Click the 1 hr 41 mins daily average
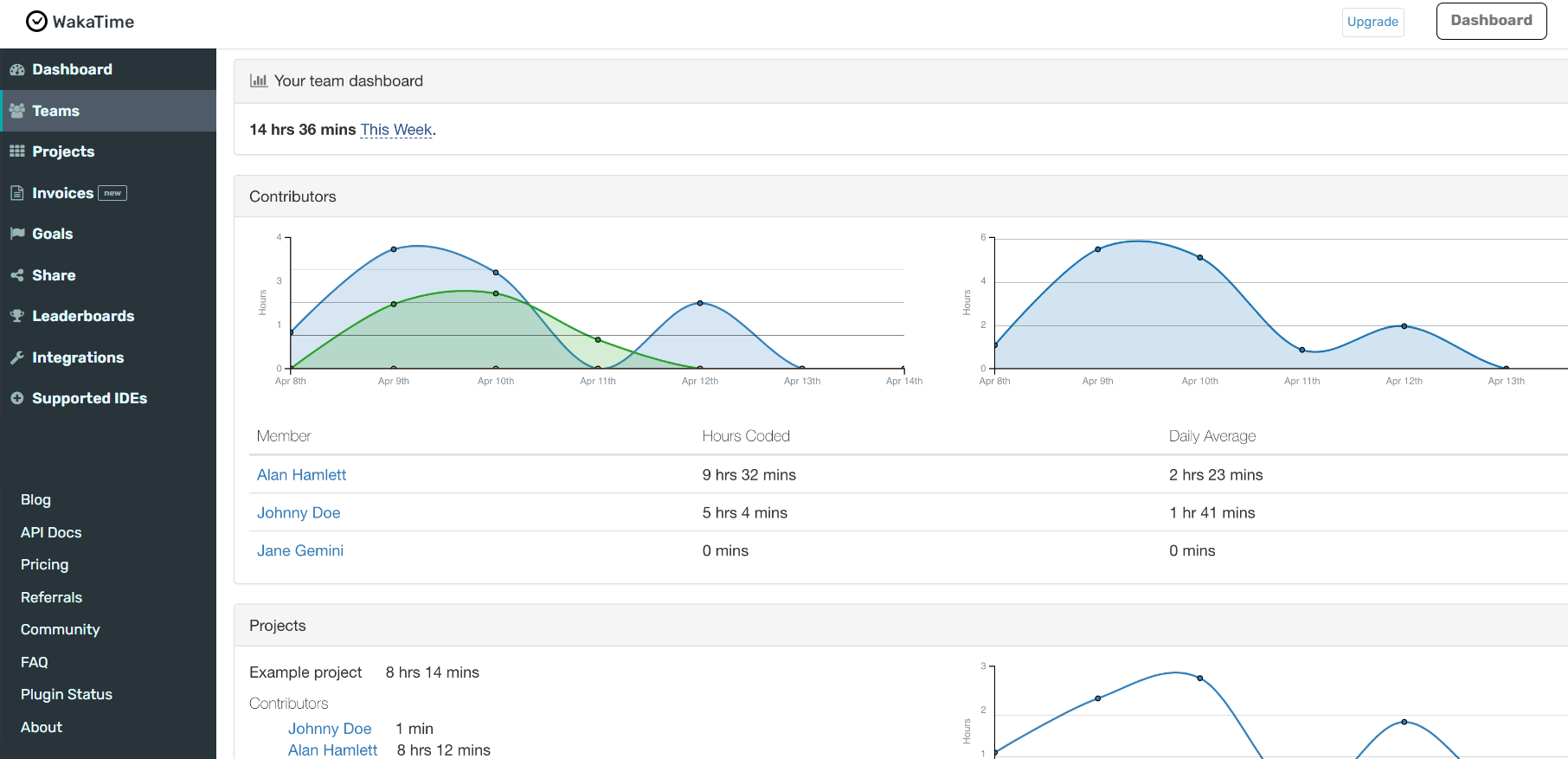The image size is (1568, 759). click(1212, 513)
